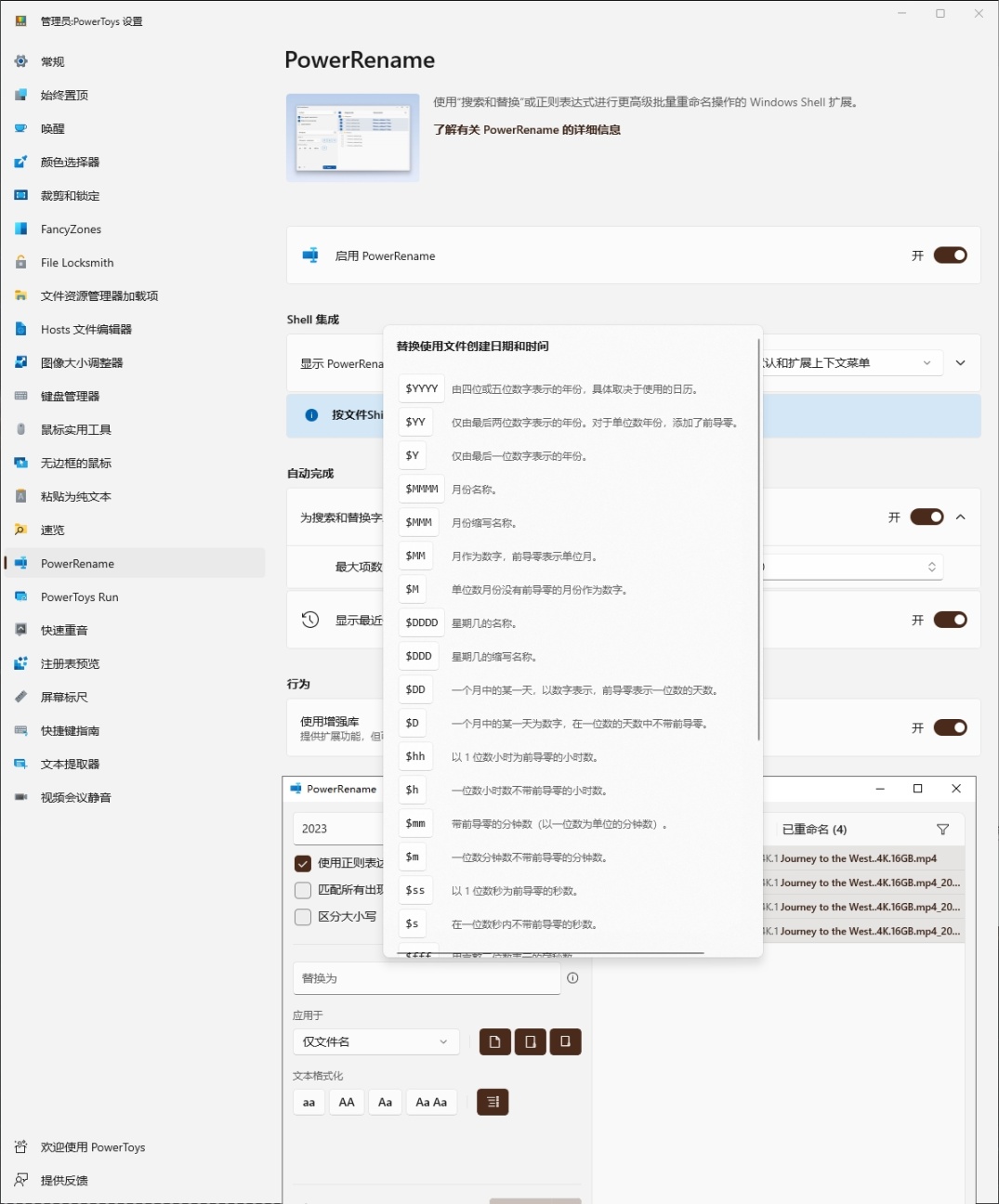
Task: Click the 替换为 replace input field
Action: coord(427,978)
